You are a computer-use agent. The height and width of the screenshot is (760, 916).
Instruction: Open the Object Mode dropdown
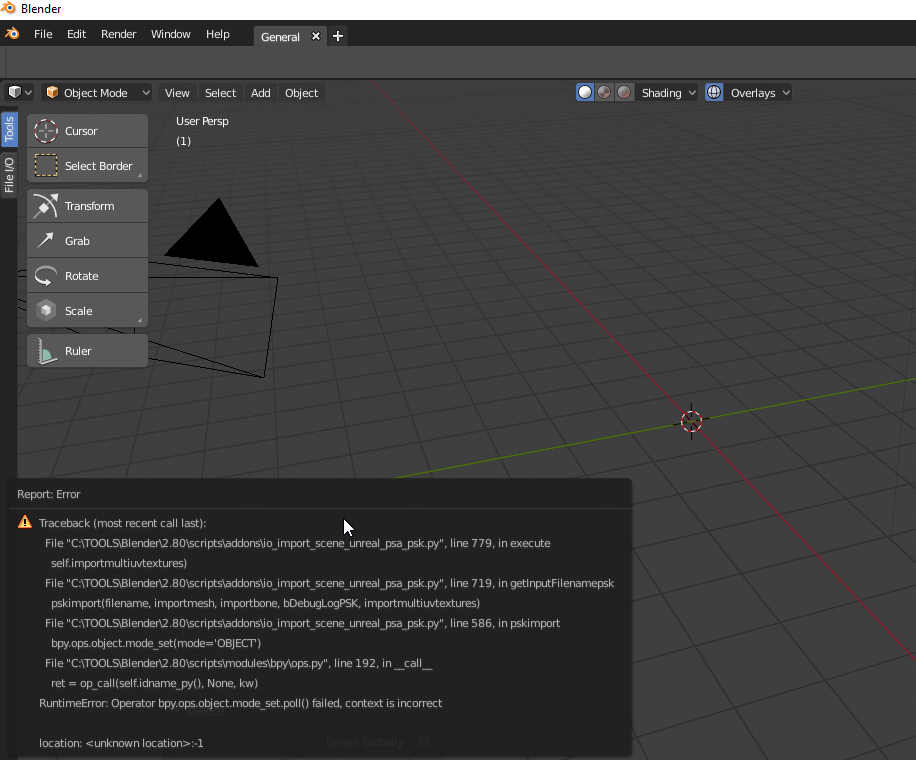(x=96, y=92)
